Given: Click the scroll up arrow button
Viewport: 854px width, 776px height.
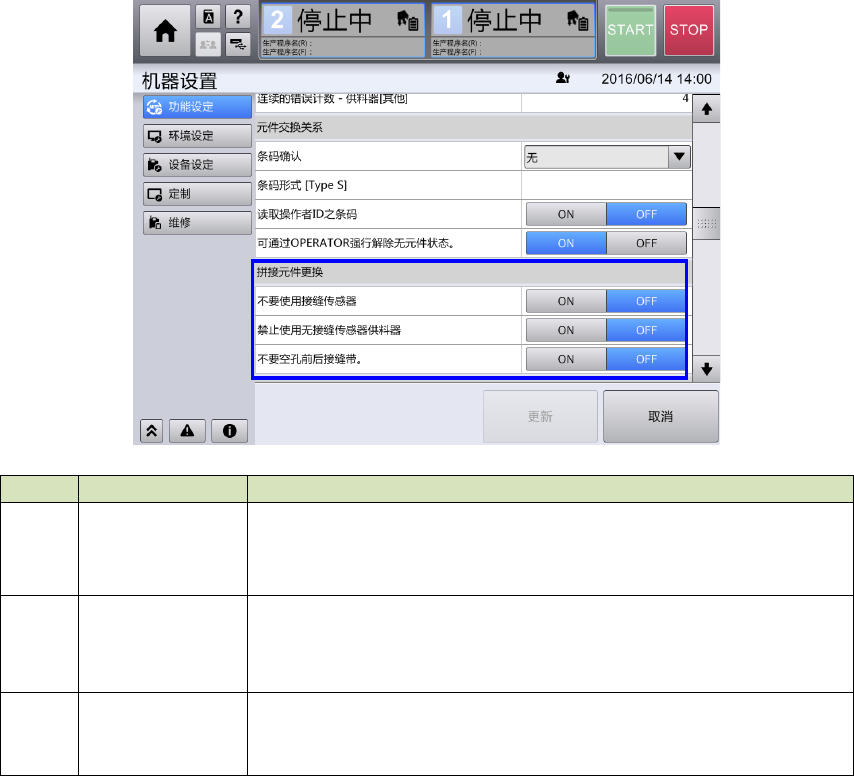Looking at the screenshot, I should pyautogui.click(x=706, y=109).
